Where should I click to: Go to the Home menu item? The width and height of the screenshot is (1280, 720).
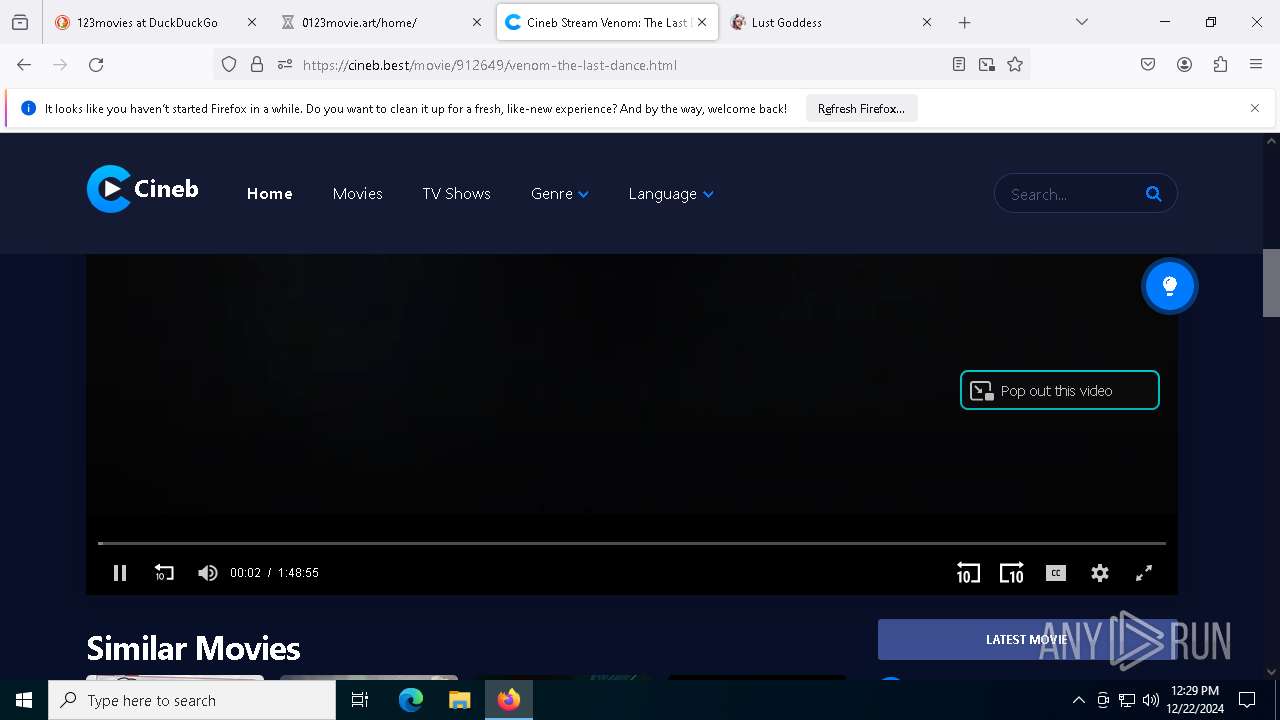tap(270, 194)
